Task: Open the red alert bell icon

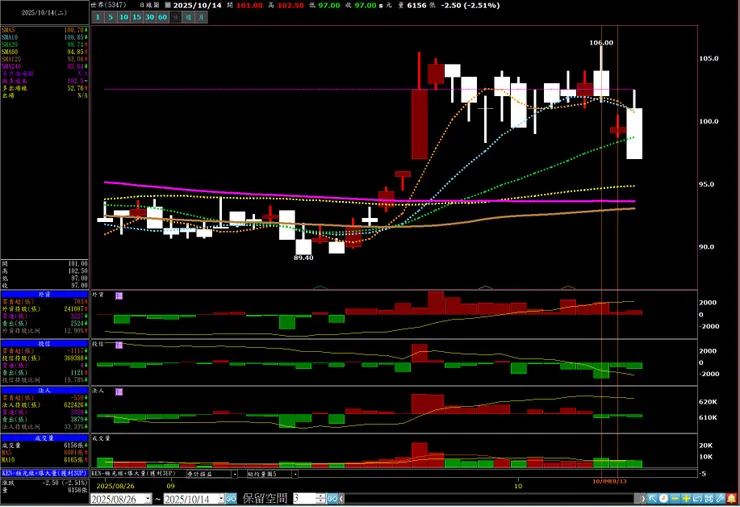Action: tap(732, 499)
